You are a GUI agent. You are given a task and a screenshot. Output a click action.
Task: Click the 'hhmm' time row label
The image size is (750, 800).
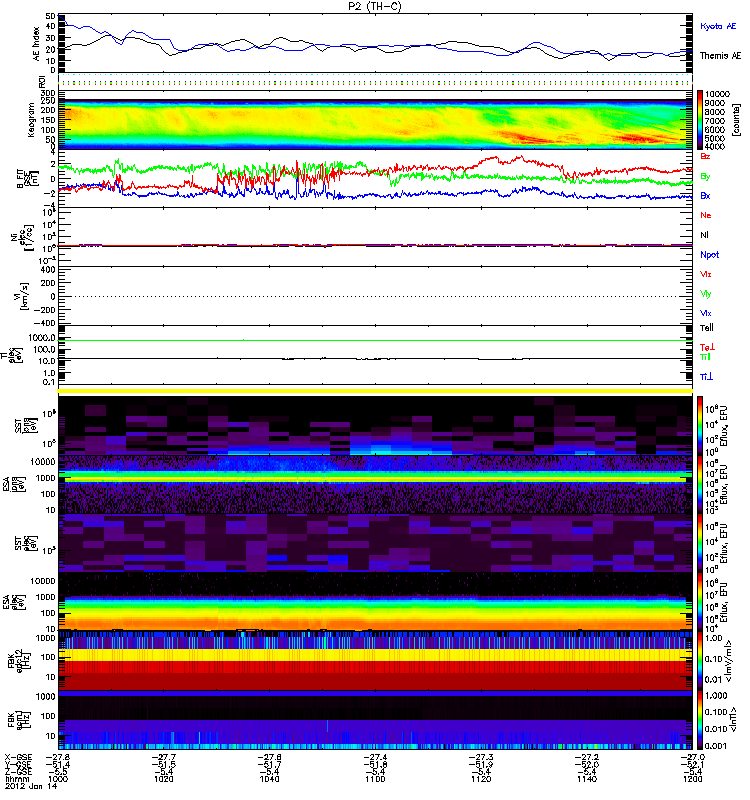(x=15, y=779)
